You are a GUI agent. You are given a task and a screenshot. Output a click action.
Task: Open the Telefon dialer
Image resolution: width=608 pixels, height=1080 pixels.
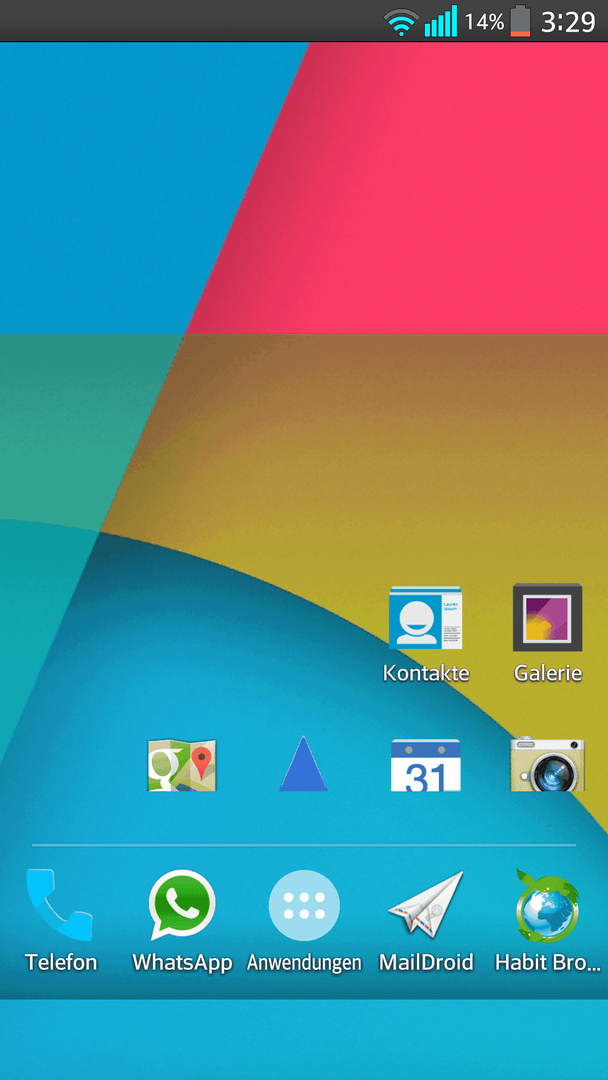coord(60,905)
